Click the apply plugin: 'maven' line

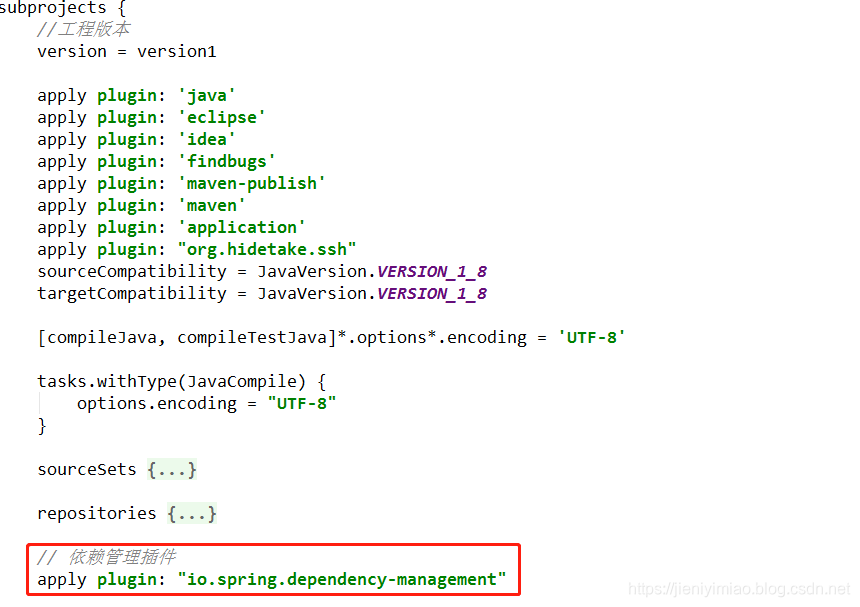click(x=142, y=206)
